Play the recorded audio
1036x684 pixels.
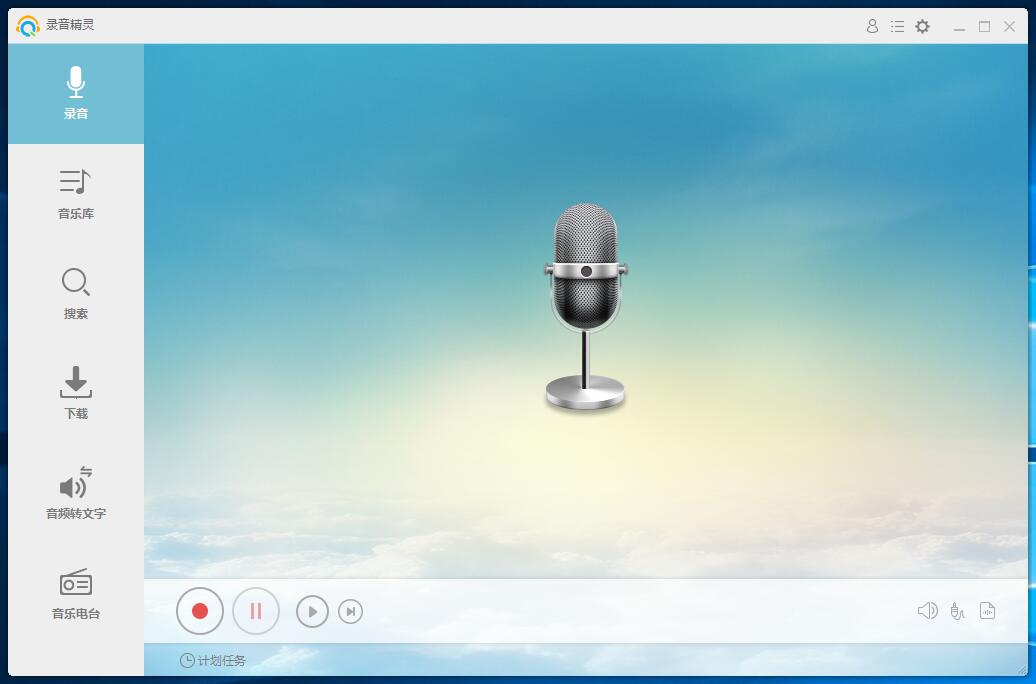[x=313, y=611]
